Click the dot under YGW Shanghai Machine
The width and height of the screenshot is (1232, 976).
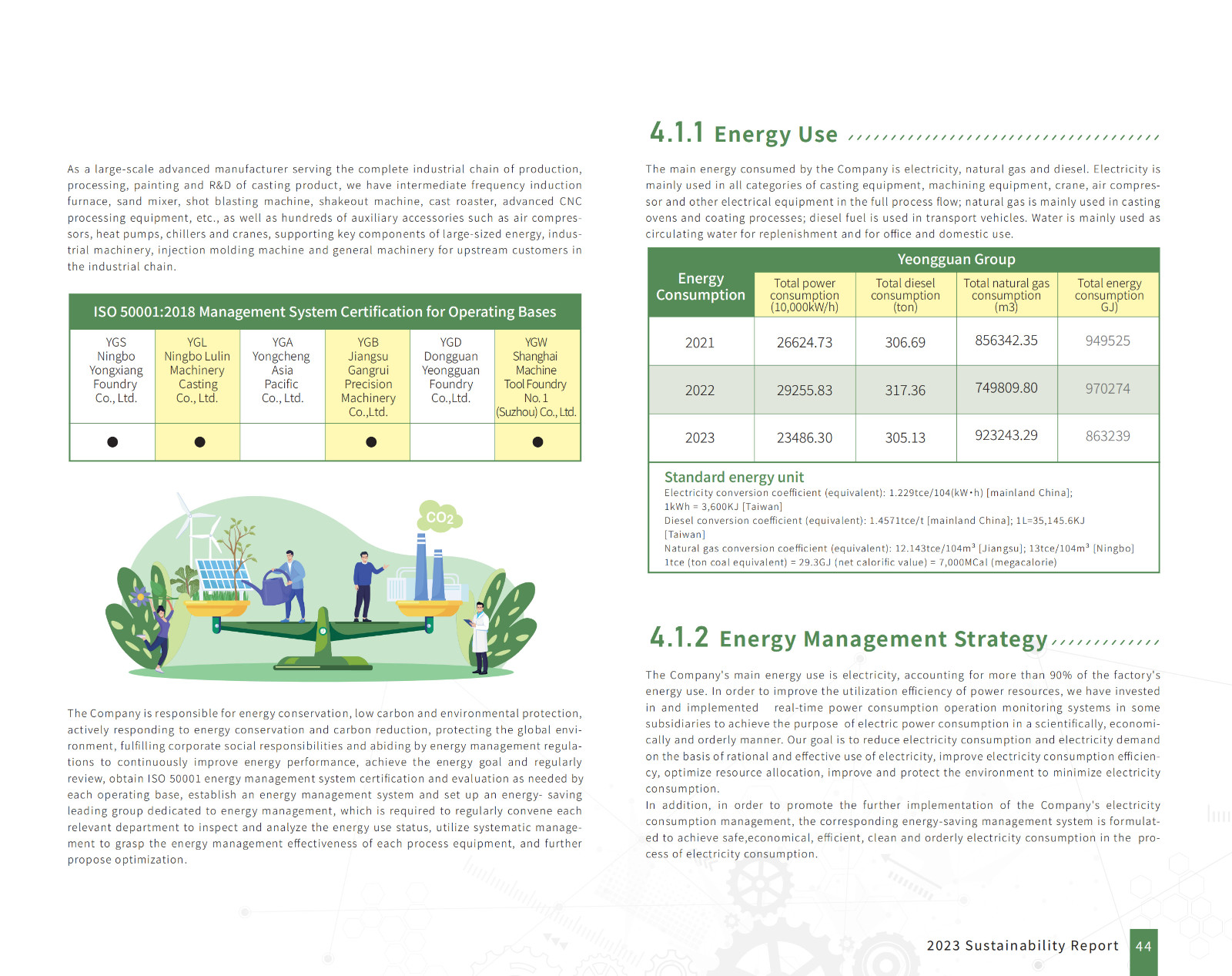(x=537, y=442)
